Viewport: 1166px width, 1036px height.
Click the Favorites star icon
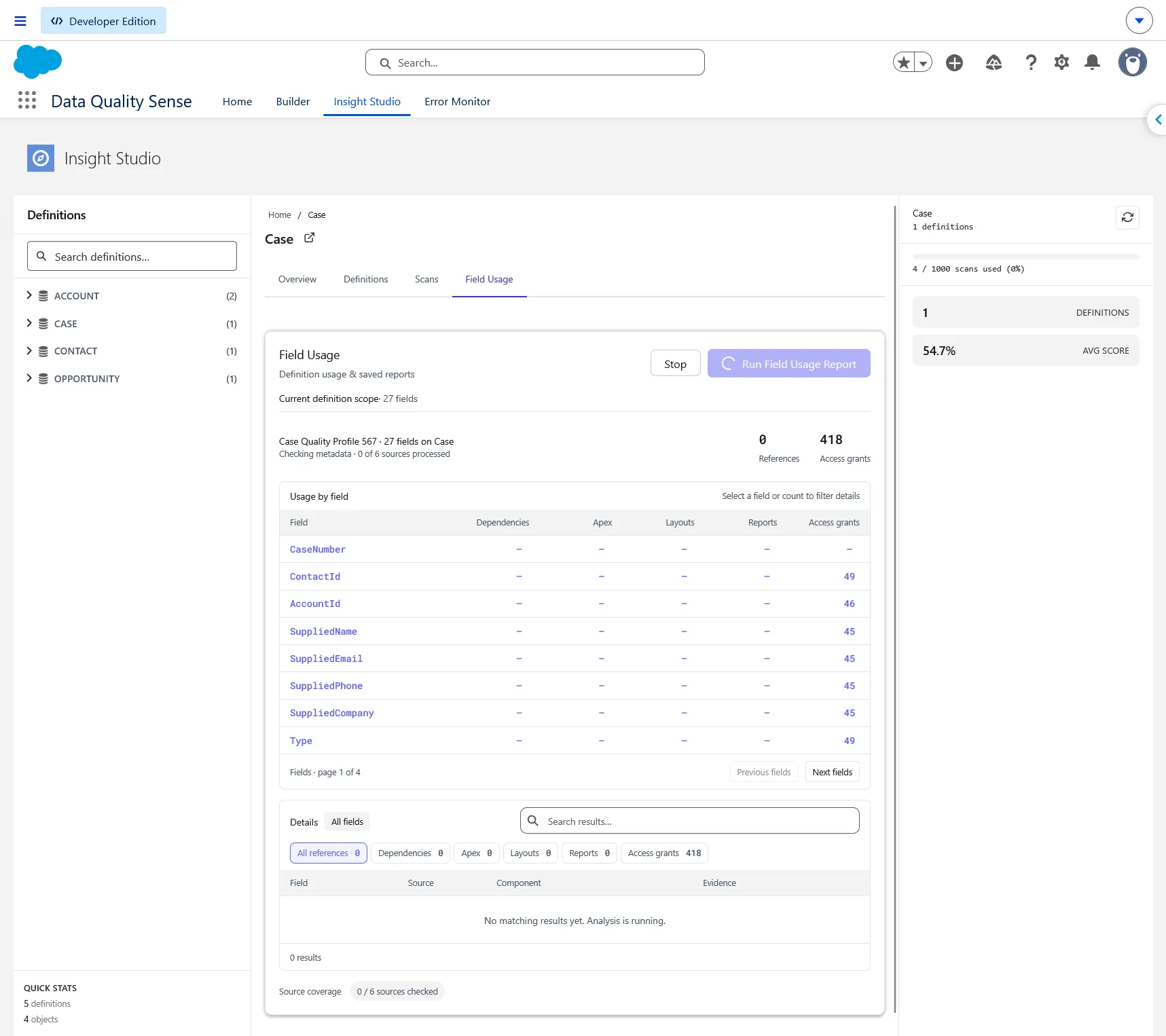904,62
